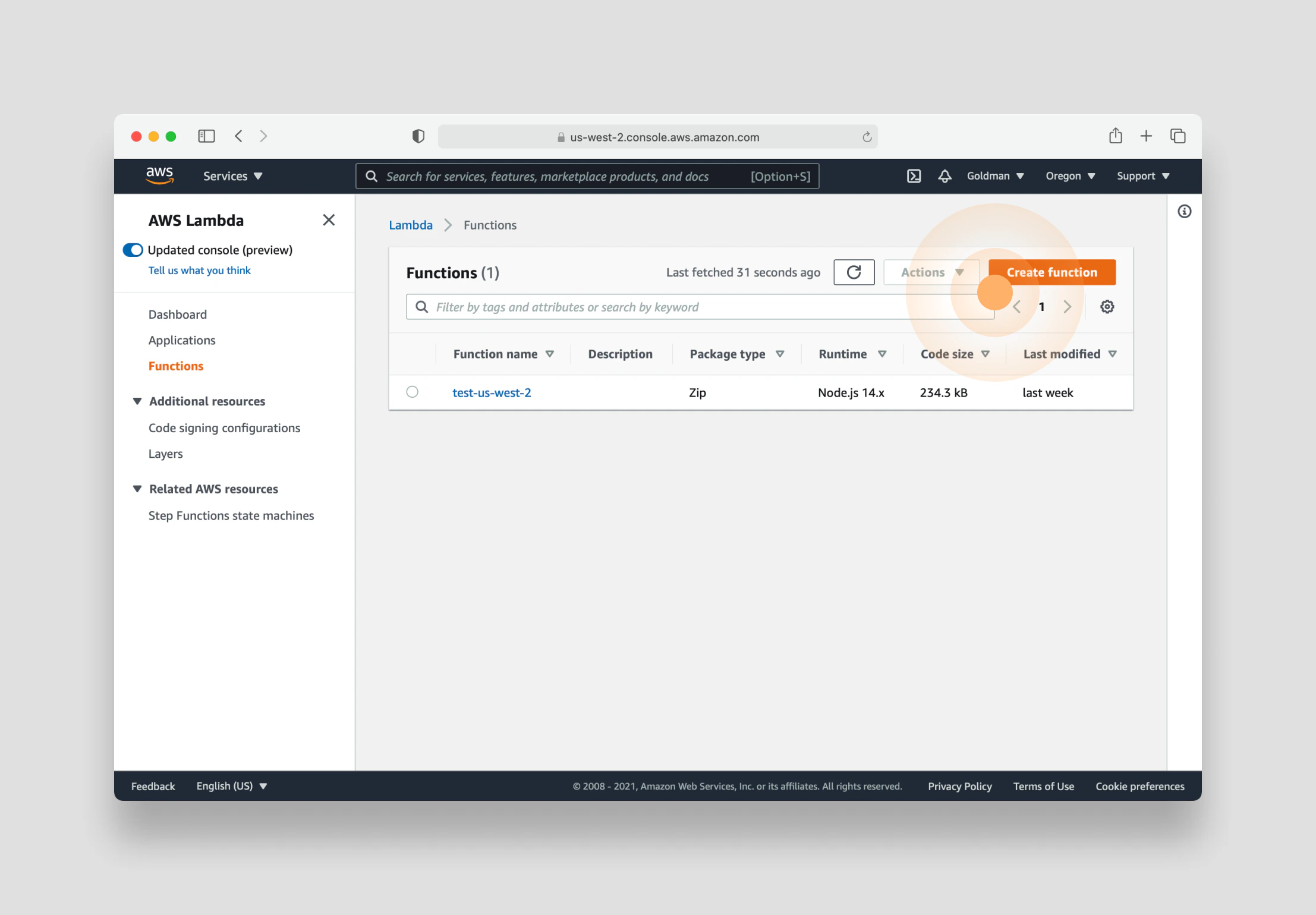Click the Safari privacy shield icon
This screenshot has height=915, width=1316.
tap(418, 136)
